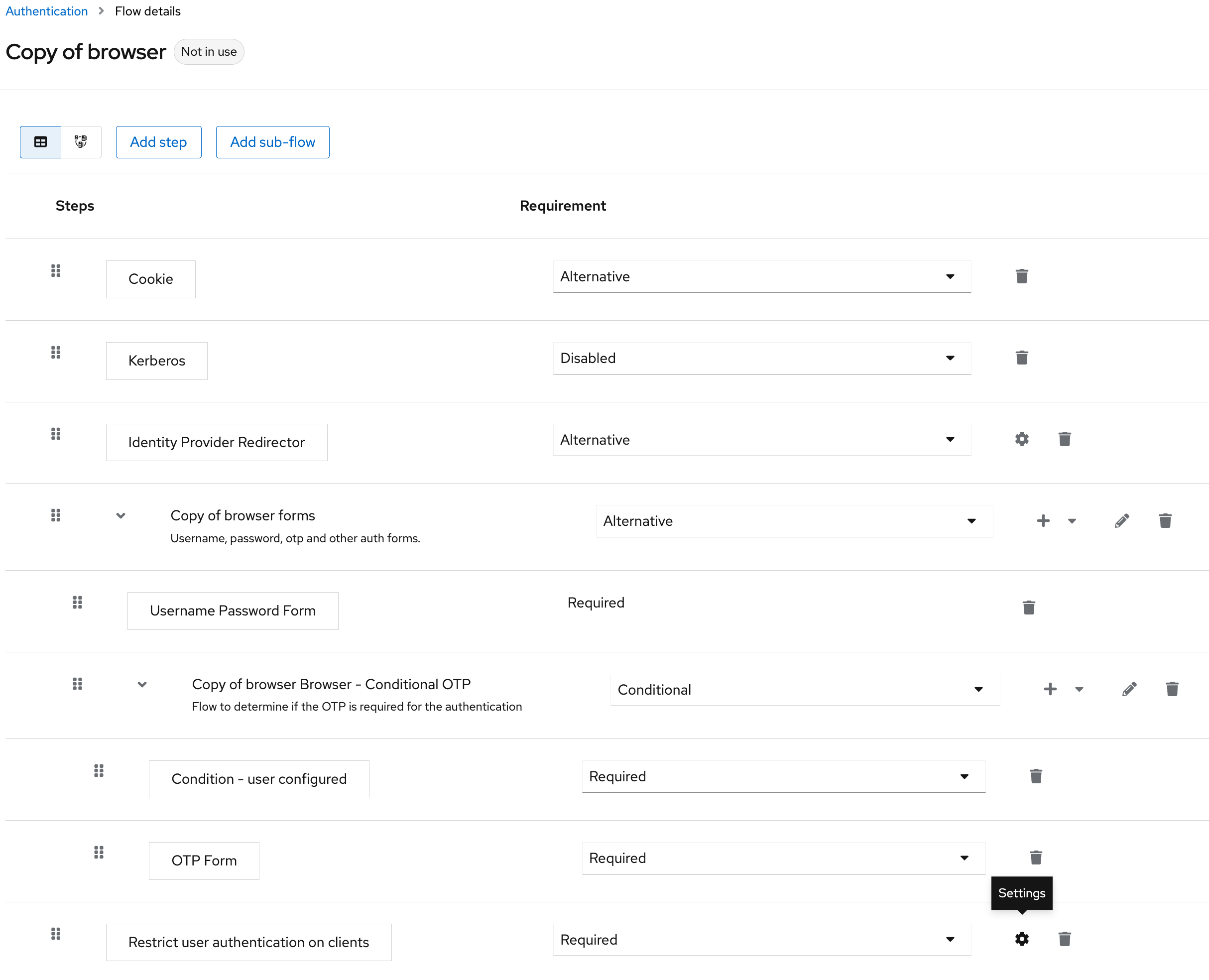Open Kerberos Disabled requirement dropdown

coord(761,358)
